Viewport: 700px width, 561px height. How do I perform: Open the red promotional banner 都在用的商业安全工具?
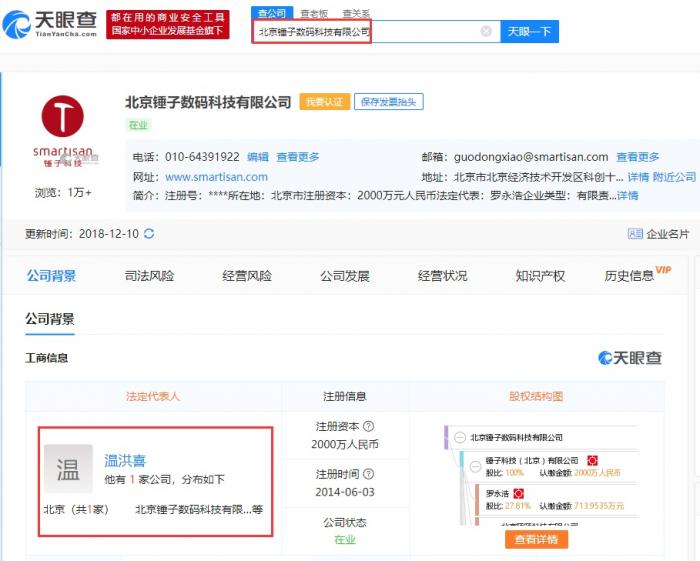(168, 24)
